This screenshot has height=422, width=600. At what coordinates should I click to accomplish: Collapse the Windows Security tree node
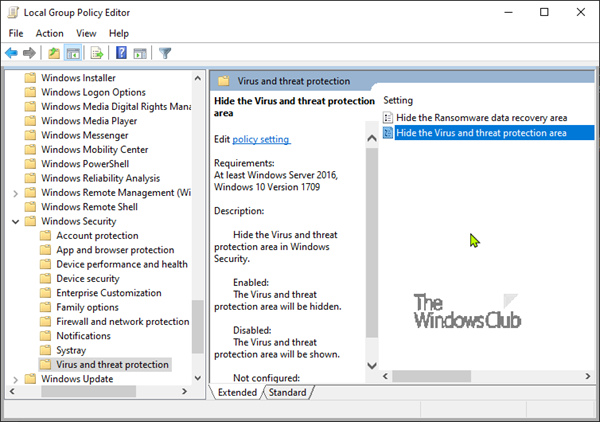(x=15, y=222)
